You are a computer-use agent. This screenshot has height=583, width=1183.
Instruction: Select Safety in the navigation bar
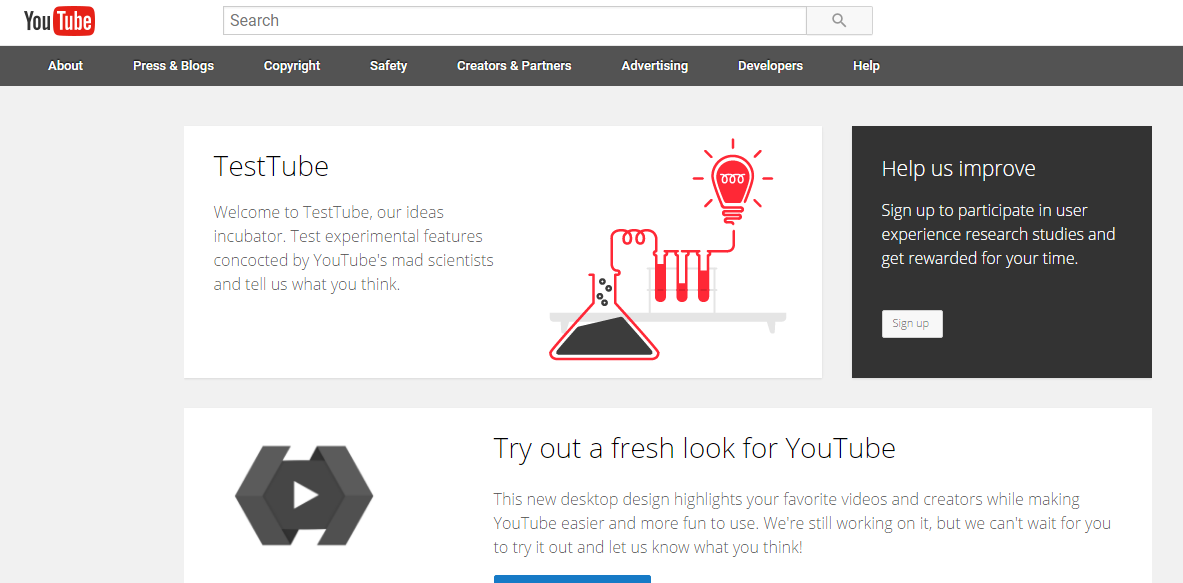point(388,66)
